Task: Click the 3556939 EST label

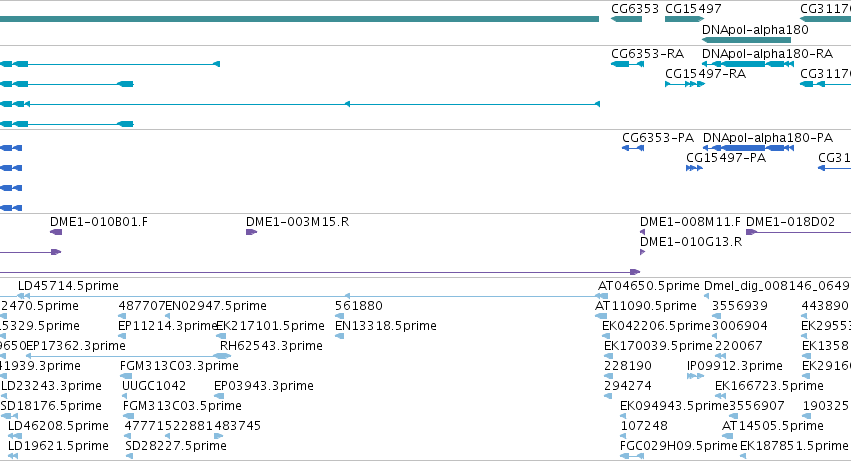Action: click(740, 306)
